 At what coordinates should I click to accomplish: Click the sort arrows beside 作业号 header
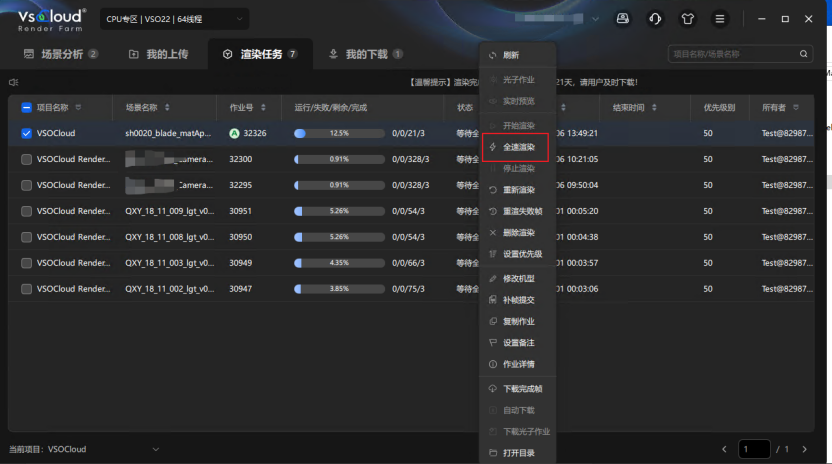coord(262,107)
